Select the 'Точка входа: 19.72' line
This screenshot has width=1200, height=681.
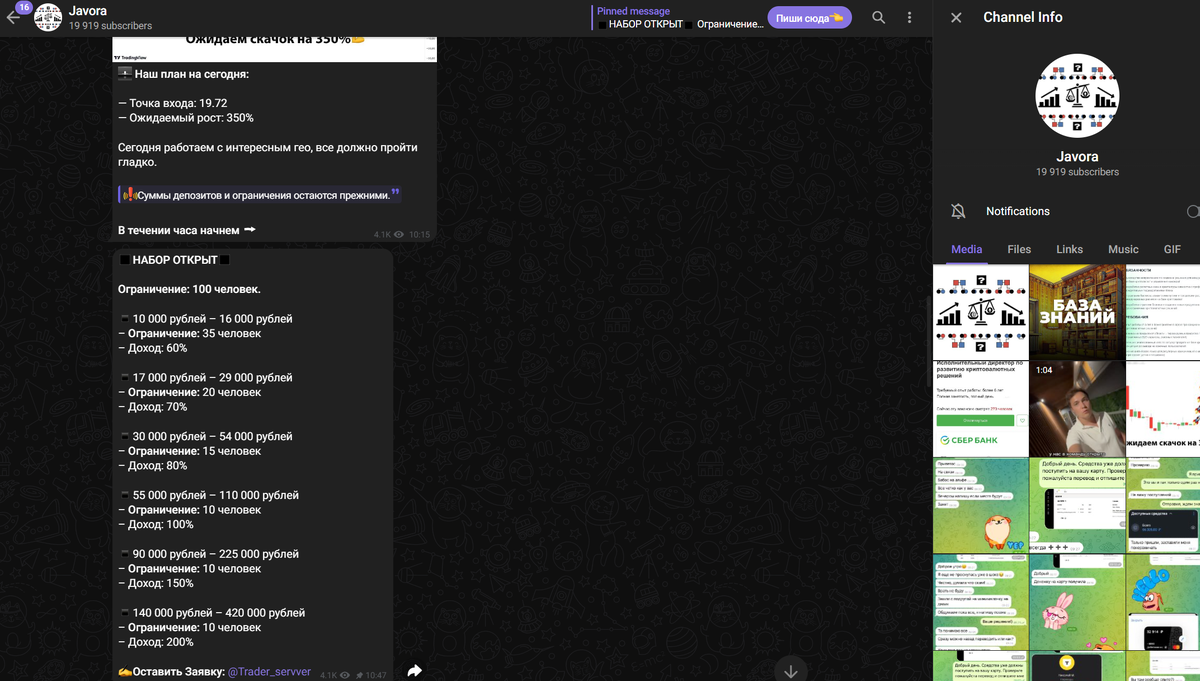pyautogui.click(x=173, y=103)
